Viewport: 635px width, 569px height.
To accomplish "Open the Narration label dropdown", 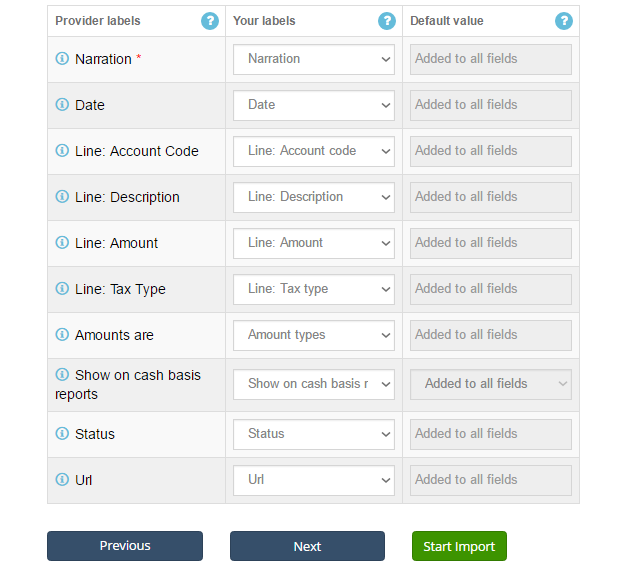I will [314, 59].
